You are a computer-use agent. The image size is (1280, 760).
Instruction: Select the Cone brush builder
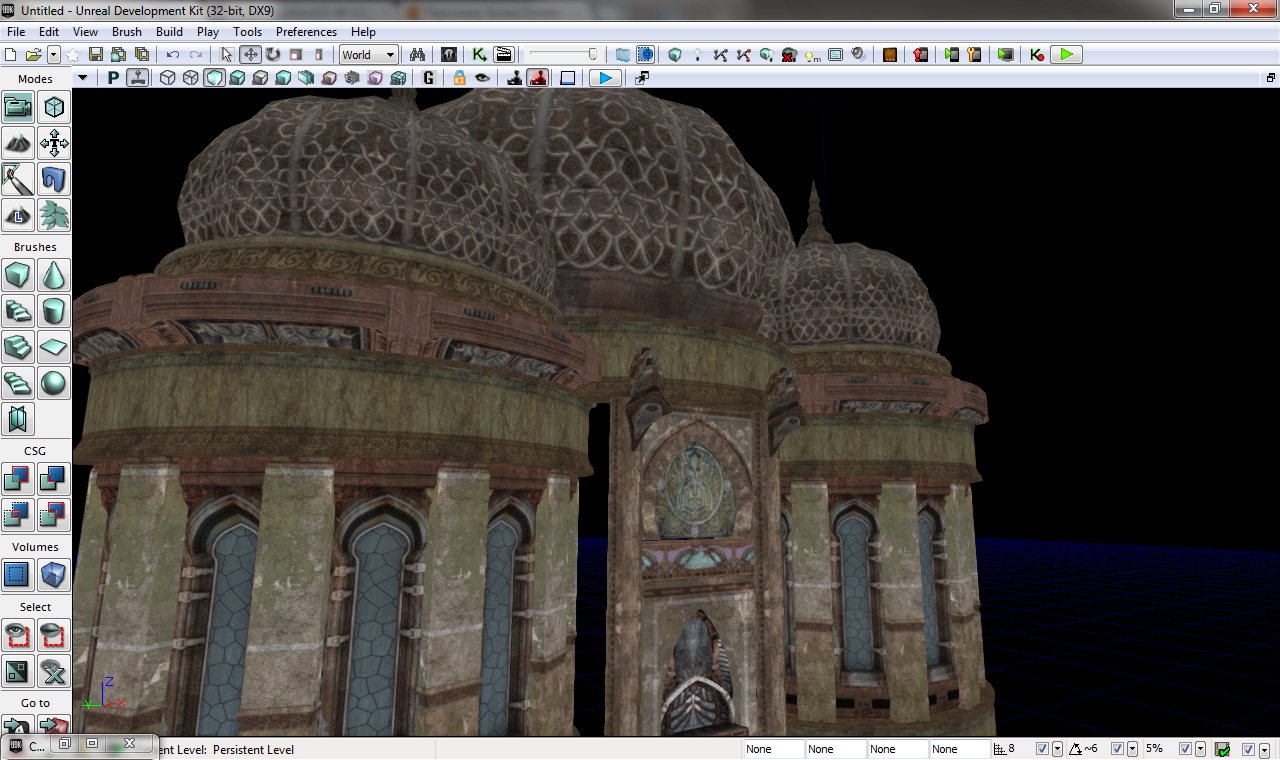54,275
